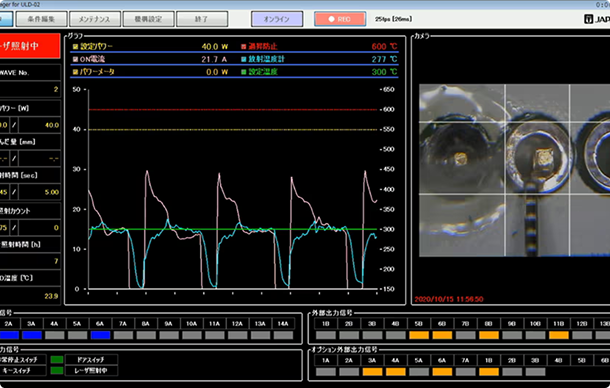Click the camera timestamp 2020/10/15
This screenshot has width=610, height=388.
(449, 299)
